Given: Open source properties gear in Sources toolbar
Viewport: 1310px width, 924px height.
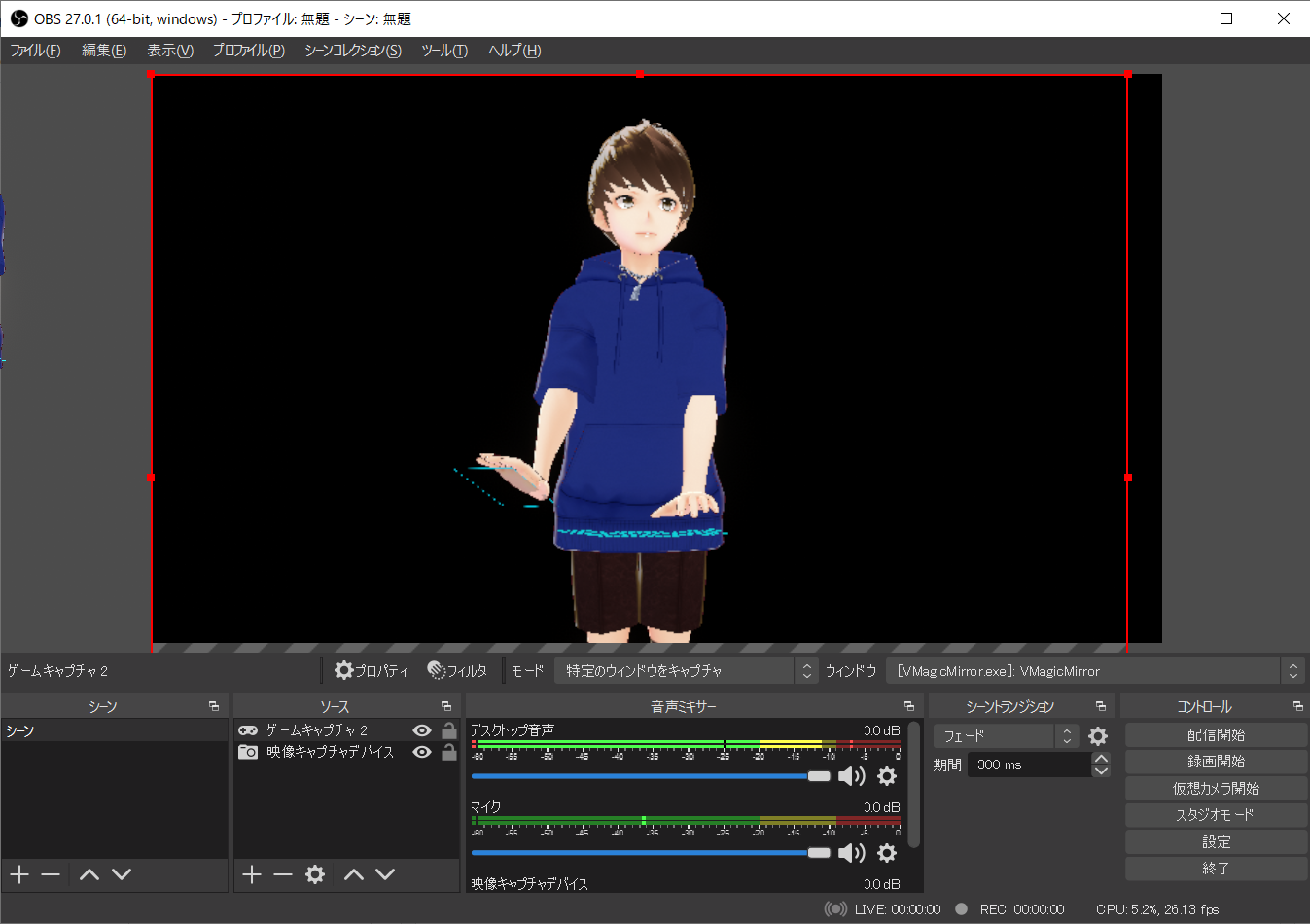Looking at the screenshot, I should [315, 874].
